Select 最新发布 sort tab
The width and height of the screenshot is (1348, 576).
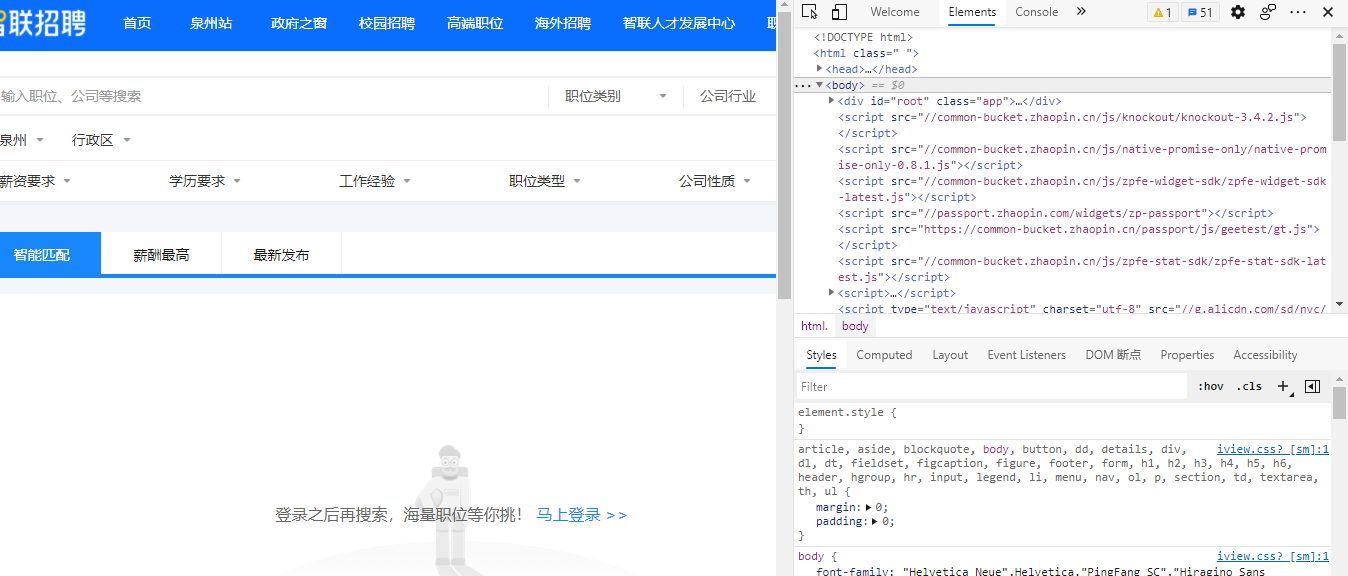pyautogui.click(x=281, y=255)
